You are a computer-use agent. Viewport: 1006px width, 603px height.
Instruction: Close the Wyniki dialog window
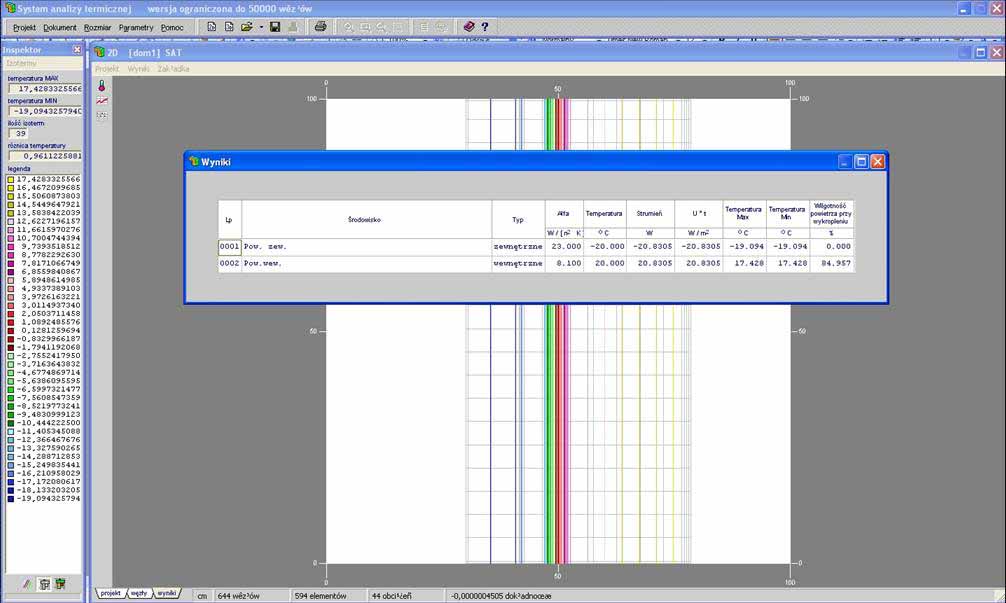[878, 162]
